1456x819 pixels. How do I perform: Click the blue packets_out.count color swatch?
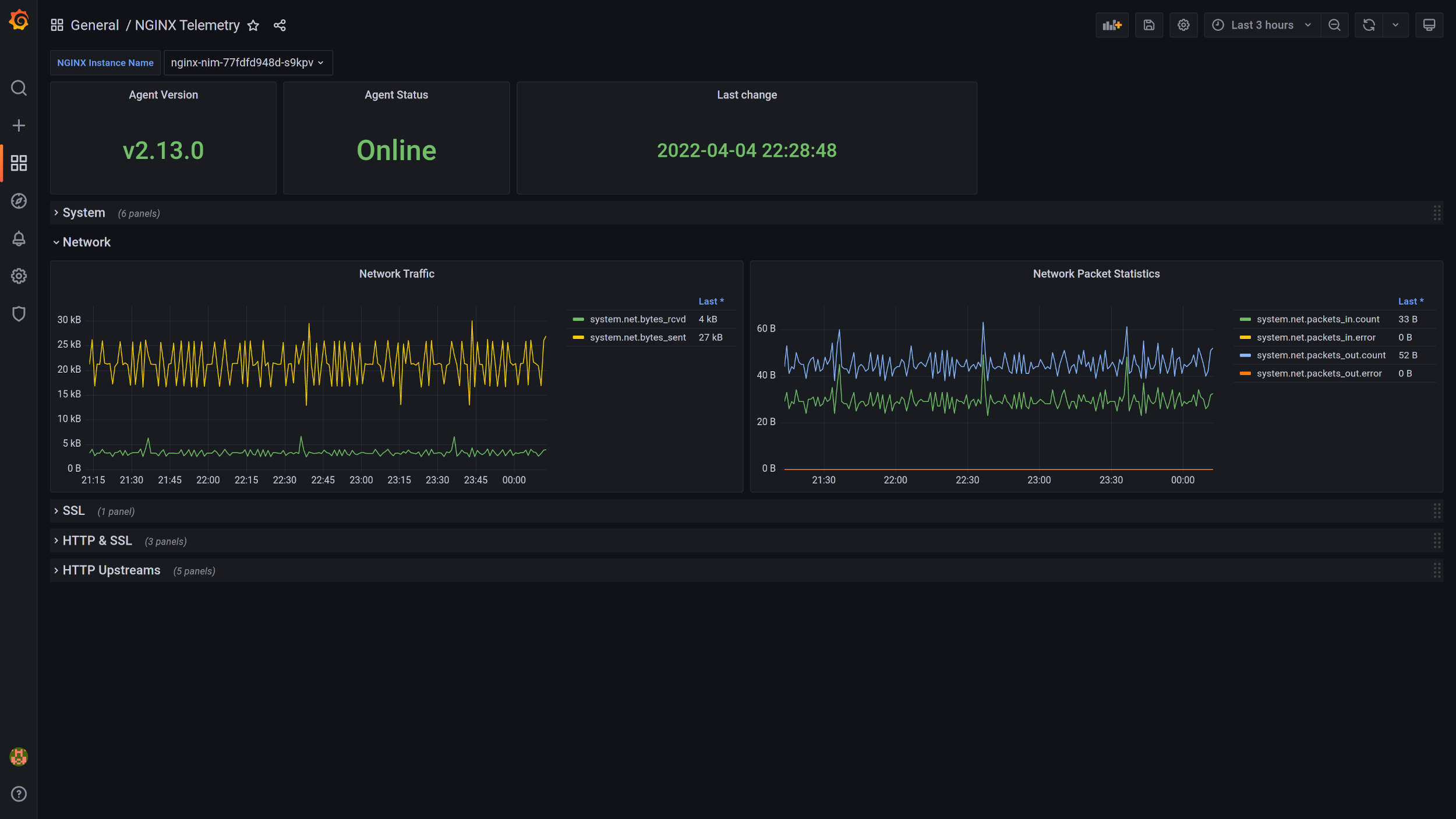point(1245,355)
